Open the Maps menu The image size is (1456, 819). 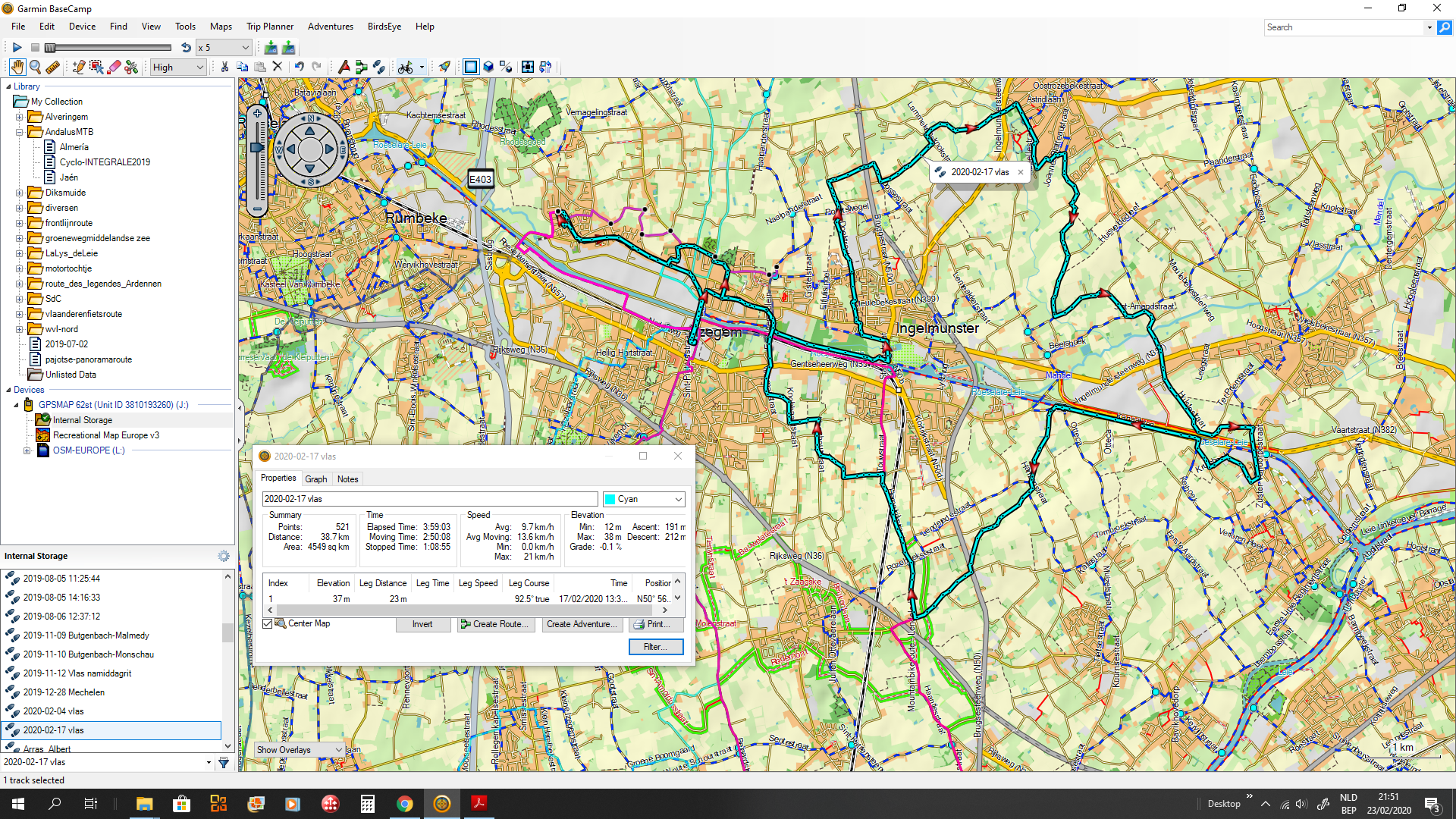coord(221,27)
